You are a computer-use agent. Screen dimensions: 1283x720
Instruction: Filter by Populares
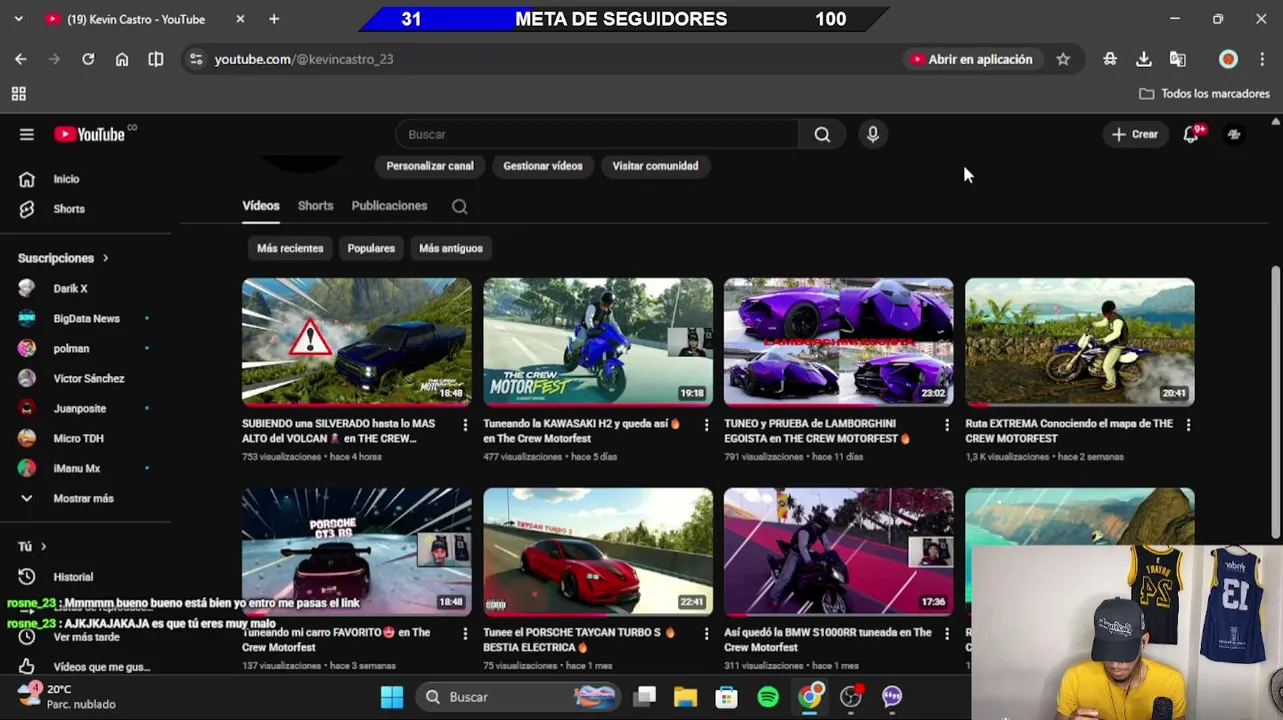(371, 248)
